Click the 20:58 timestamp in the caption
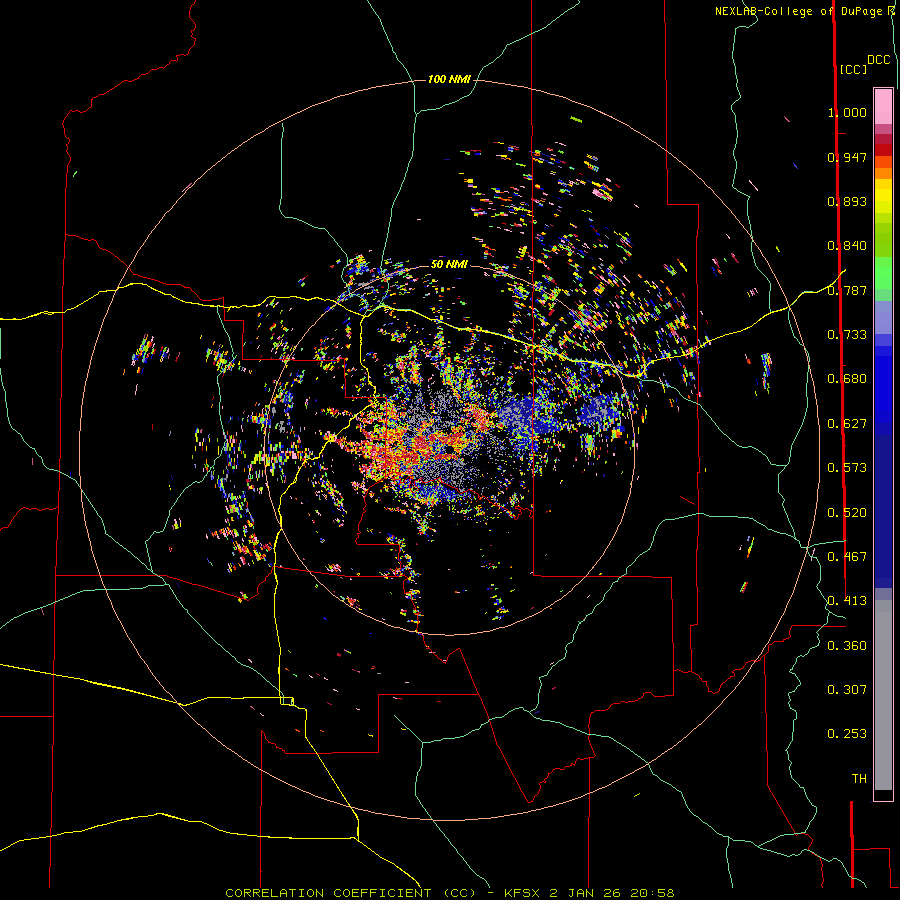 coord(652,893)
